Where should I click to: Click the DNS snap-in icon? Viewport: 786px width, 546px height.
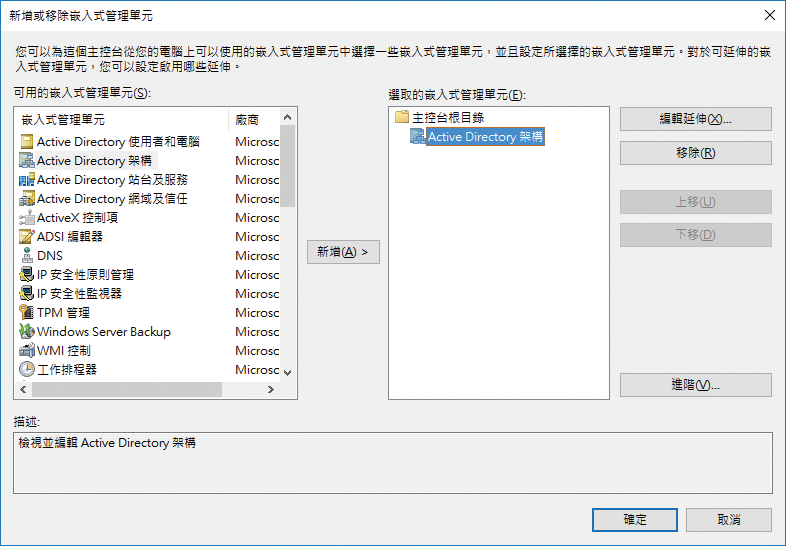[x=27, y=256]
